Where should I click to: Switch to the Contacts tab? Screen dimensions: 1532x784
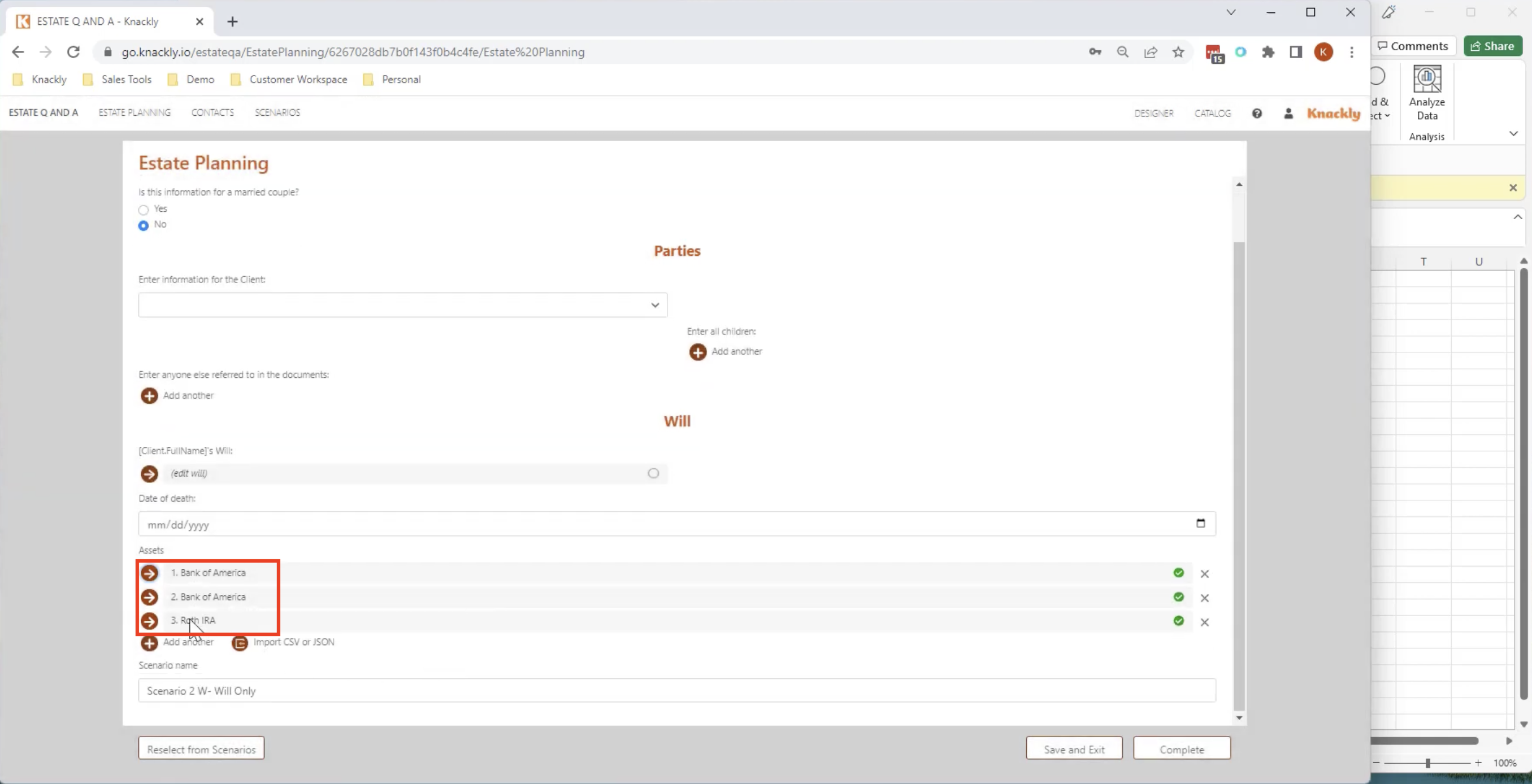point(212,112)
